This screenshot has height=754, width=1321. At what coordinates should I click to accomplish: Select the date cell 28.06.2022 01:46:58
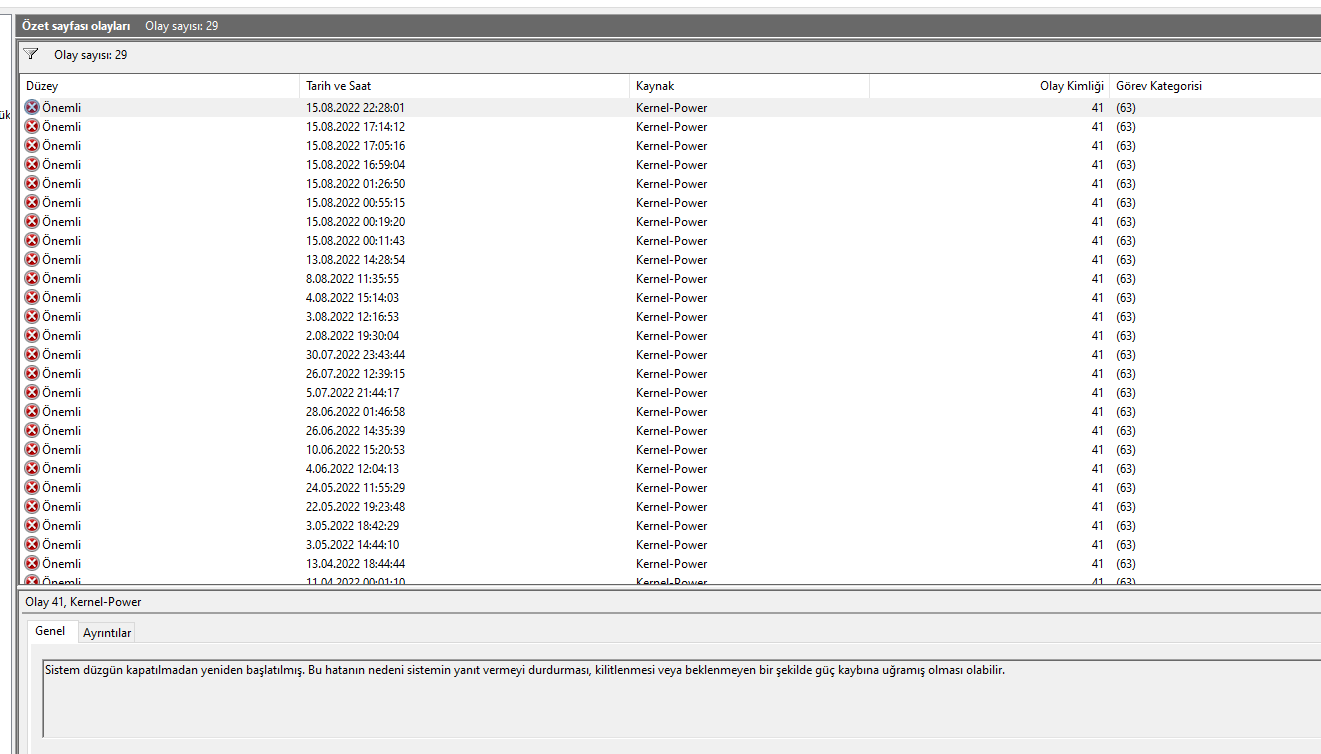point(355,411)
